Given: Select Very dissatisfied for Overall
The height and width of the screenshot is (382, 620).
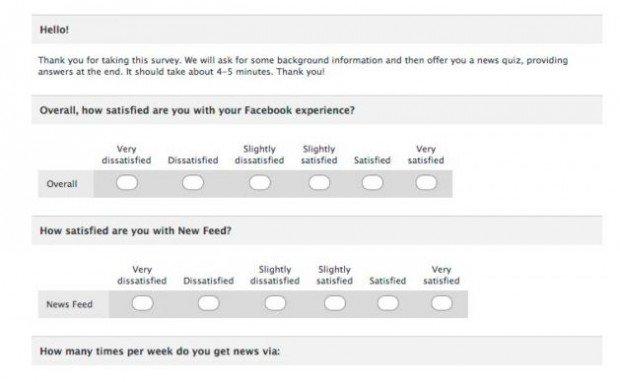Looking at the screenshot, I should 127,183.
